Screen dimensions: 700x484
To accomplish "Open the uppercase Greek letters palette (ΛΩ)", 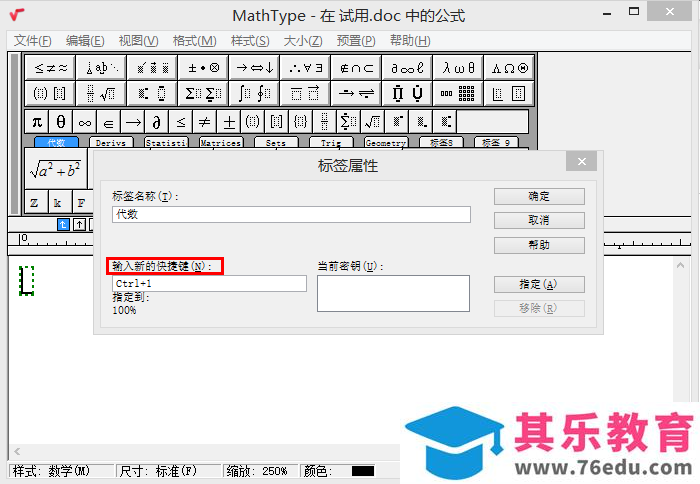I will click(509, 68).
